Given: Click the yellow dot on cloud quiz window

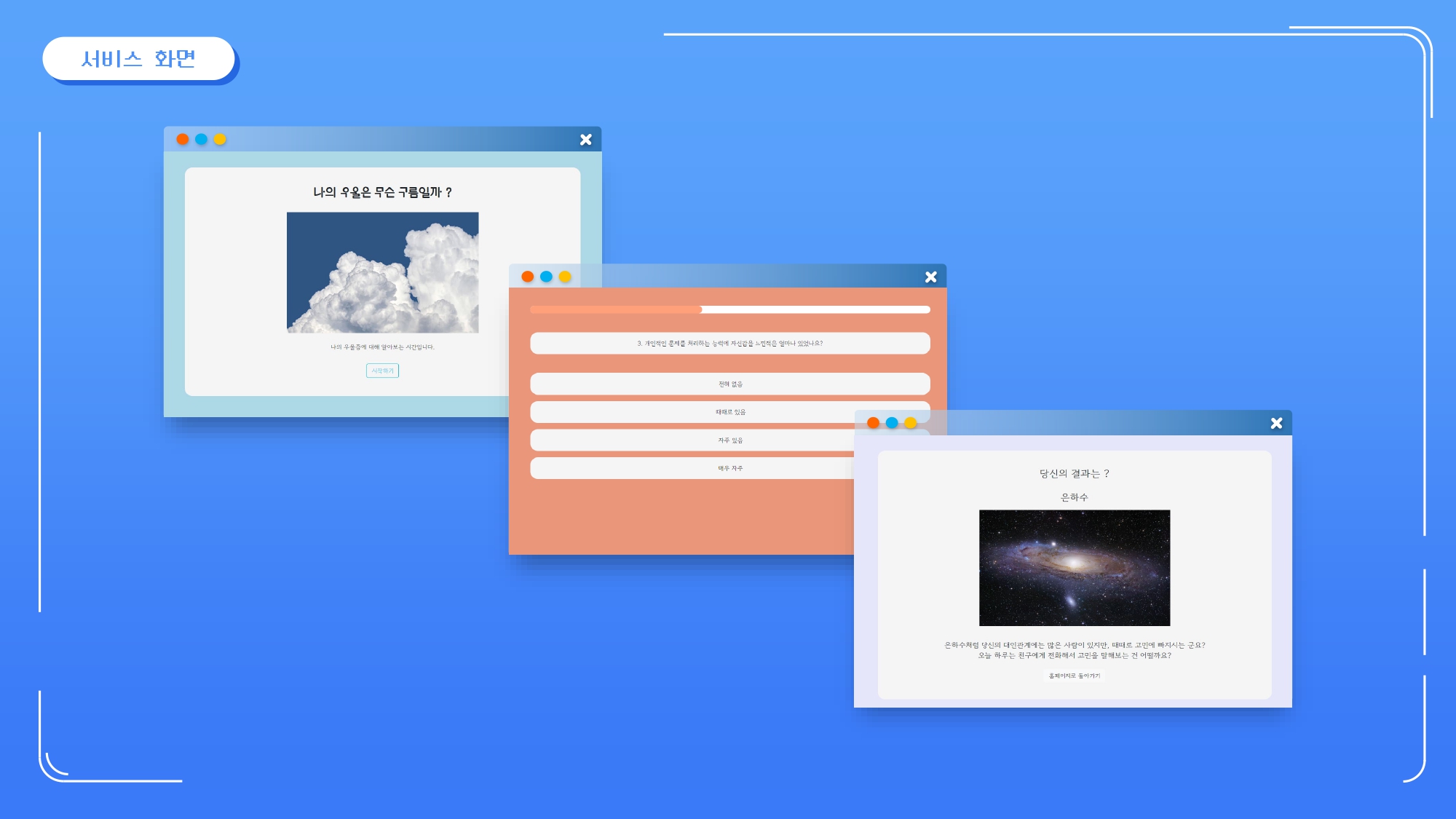Looking at the screenshot, I should pos(220,139).
